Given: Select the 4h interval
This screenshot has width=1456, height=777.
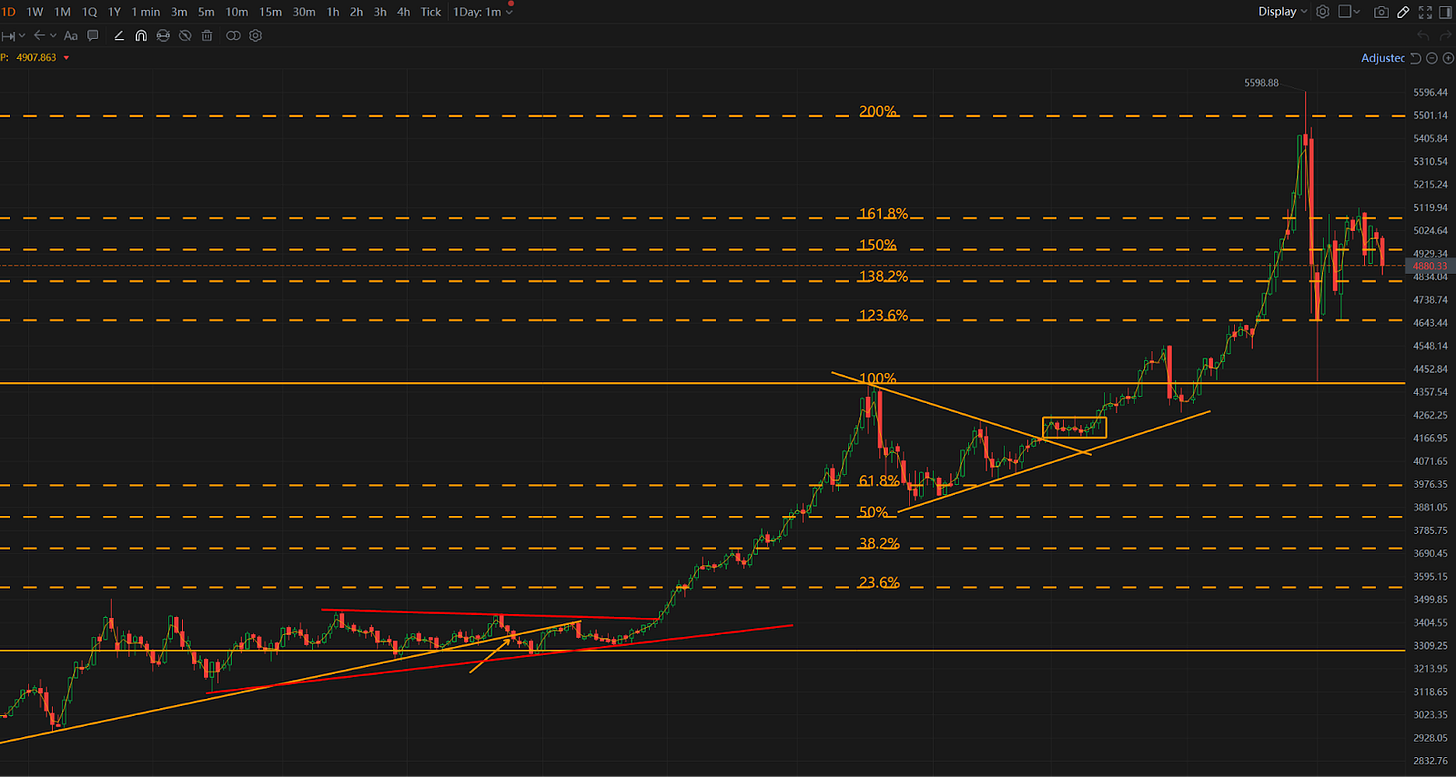Looking at the screenshot, I should (x=403, y=12).
